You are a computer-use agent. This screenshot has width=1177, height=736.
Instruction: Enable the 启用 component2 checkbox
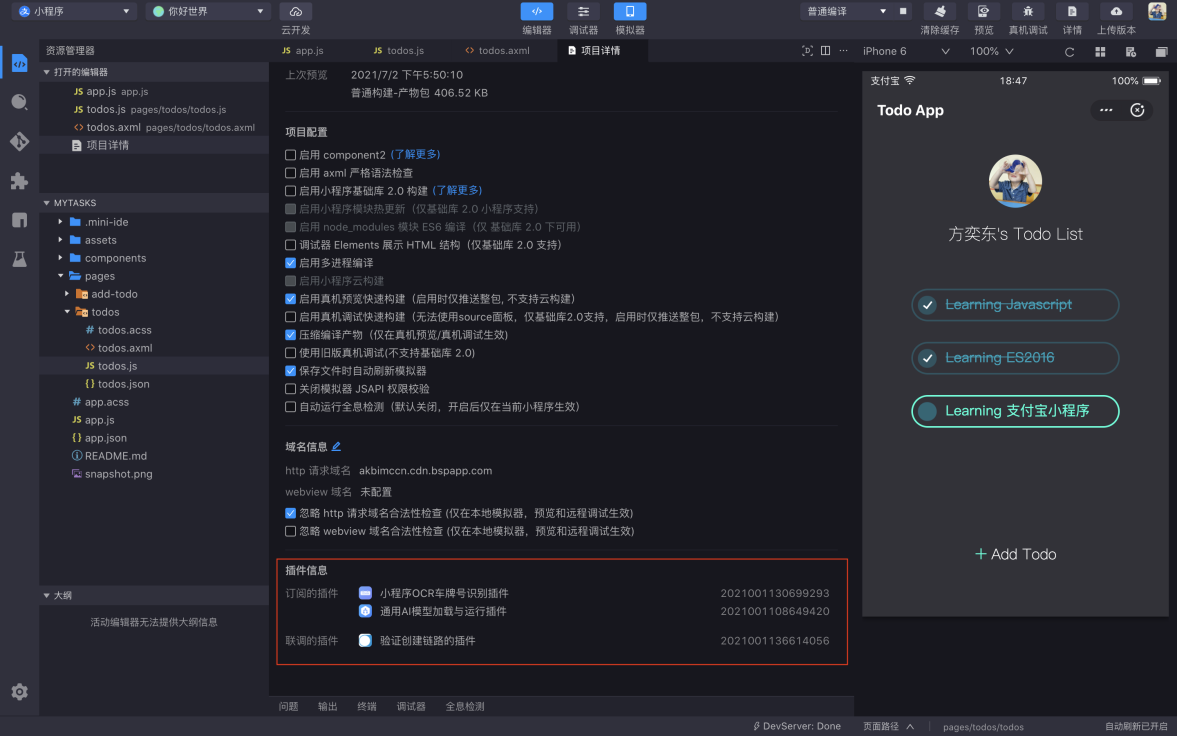tap(291, 155)
